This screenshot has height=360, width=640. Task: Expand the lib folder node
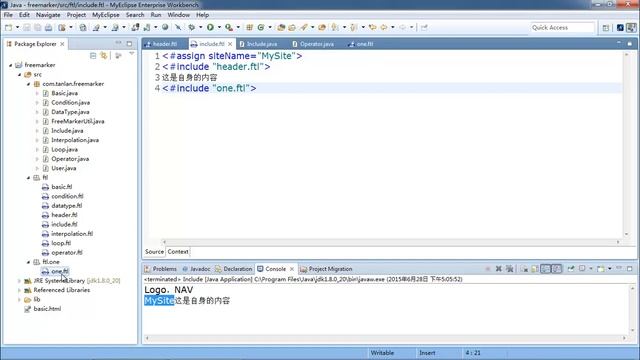[20, 300]
